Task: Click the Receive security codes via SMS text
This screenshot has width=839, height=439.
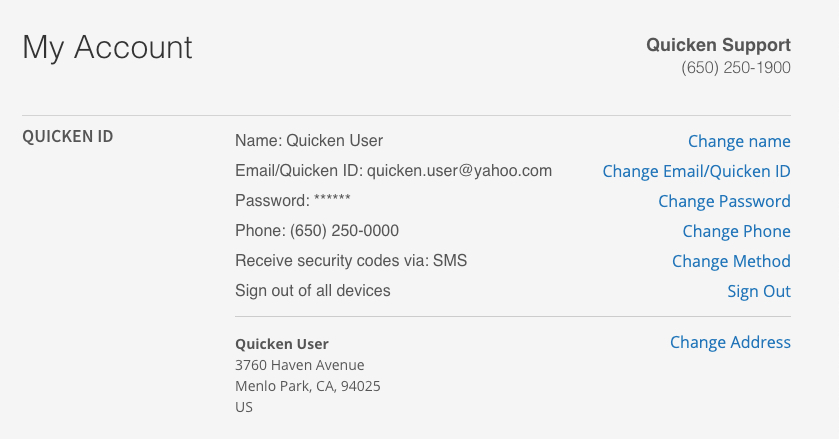Action: [351, 261]
